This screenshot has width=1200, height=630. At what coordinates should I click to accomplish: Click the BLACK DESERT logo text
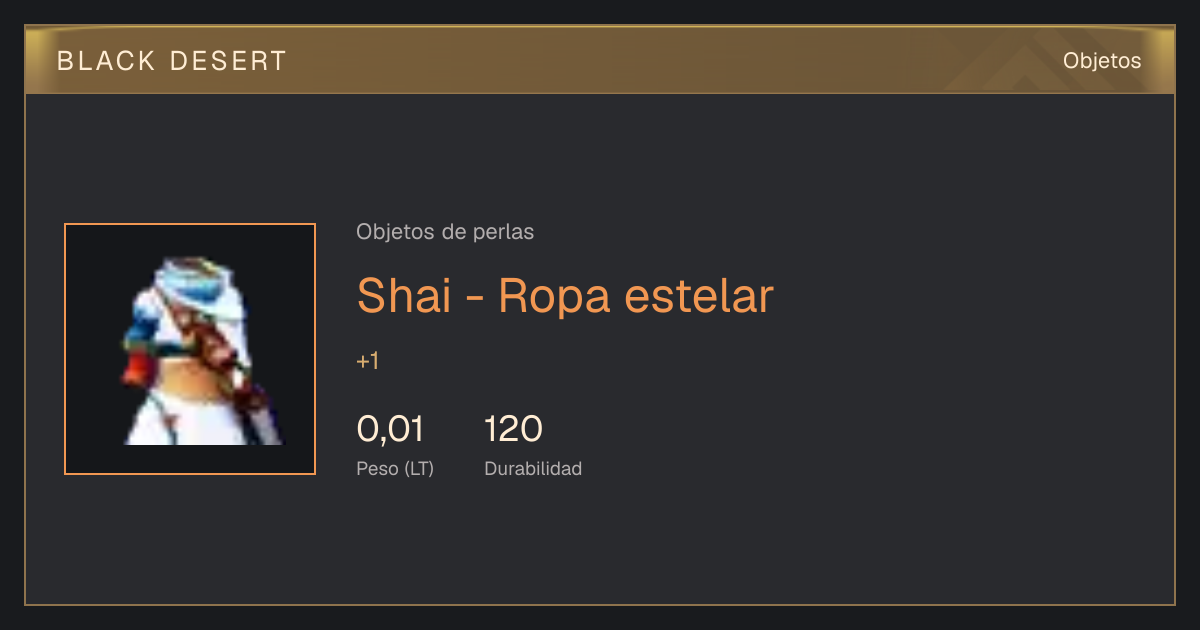click(172, 61)
